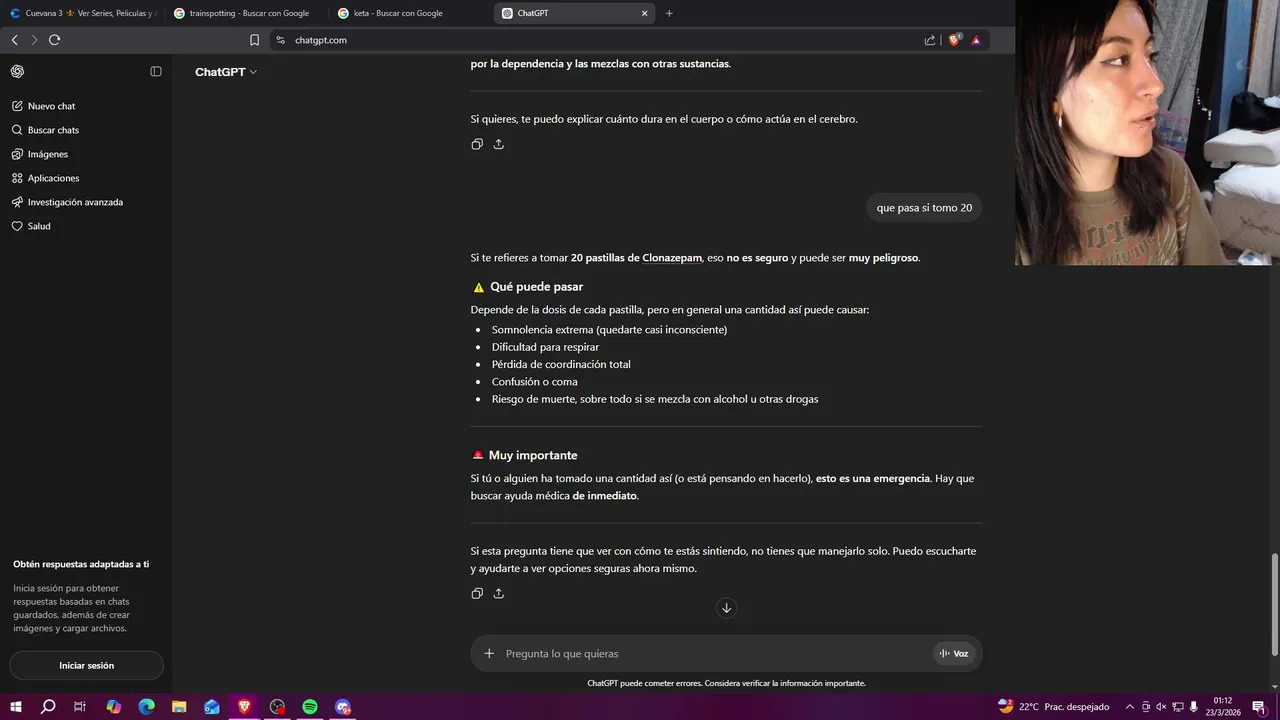The width and height of the screenshot is (1280, 720).
Task: Open the Discord taskbar icon
Action: click(x=343, y=707)
